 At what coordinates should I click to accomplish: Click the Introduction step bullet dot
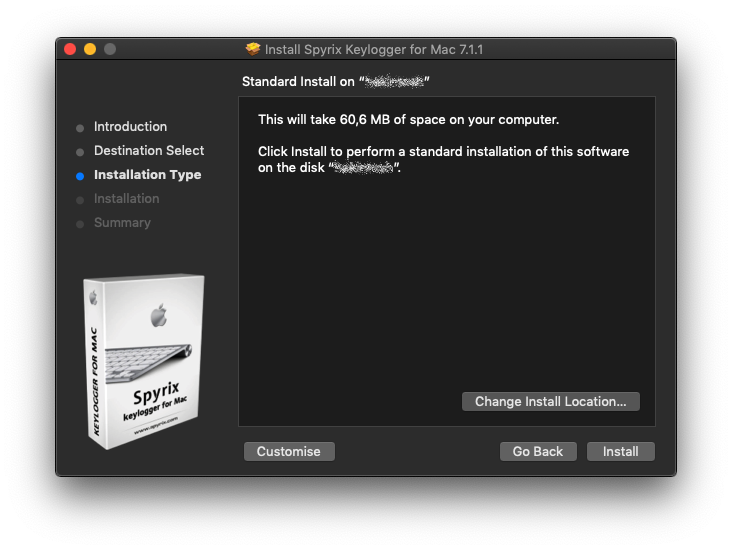(x=80, y=128)
